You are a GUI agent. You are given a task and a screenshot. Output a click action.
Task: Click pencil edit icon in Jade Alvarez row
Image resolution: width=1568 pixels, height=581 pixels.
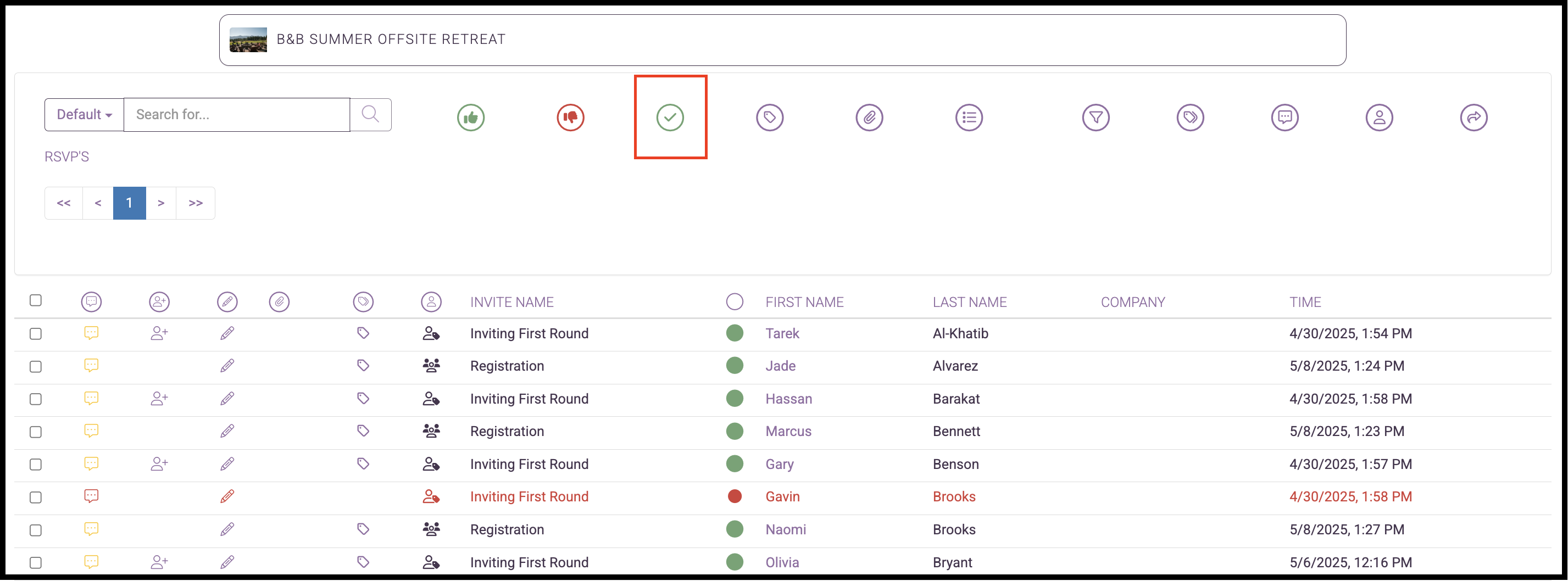(x=227, y=366)
